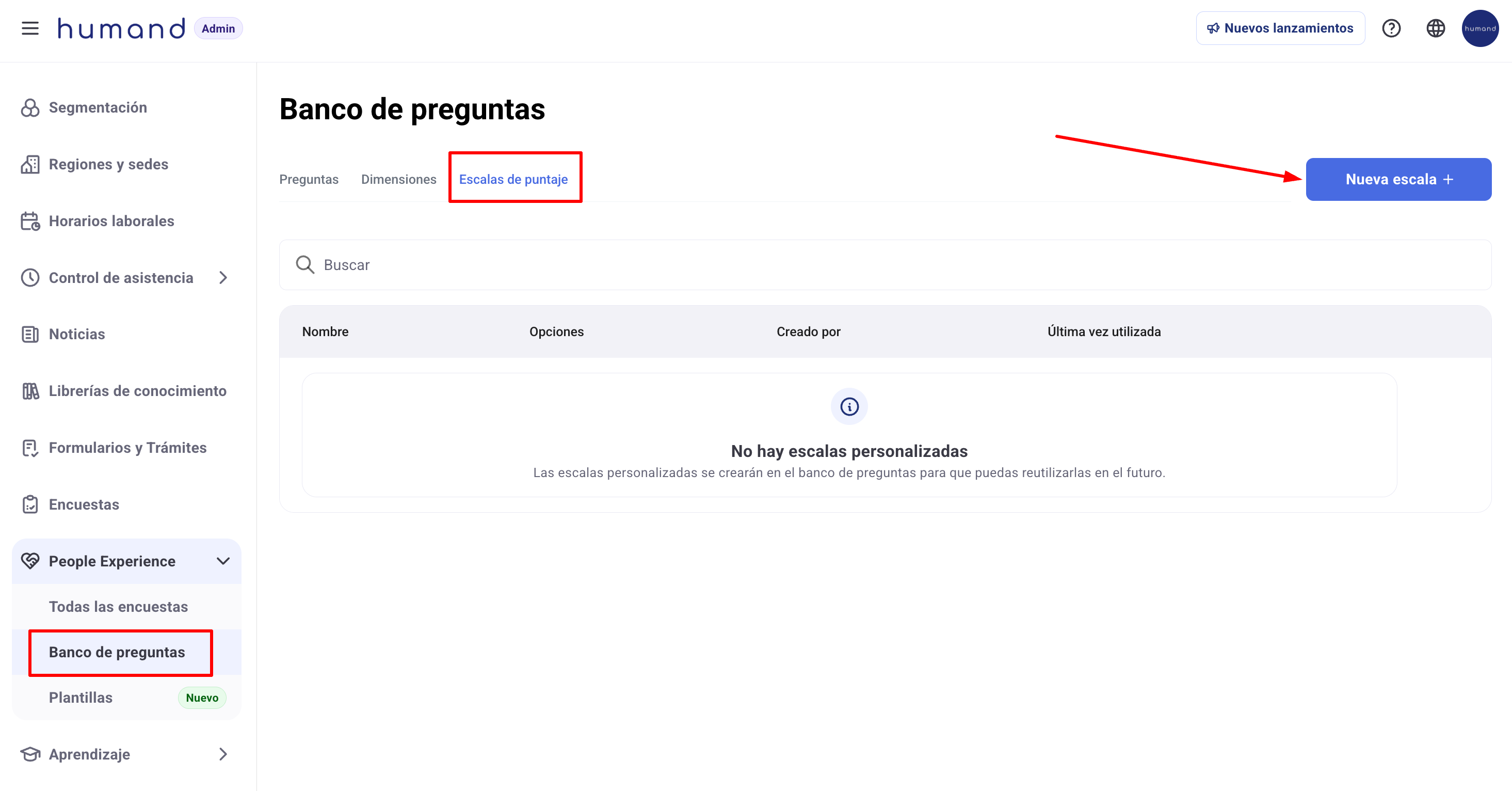This screenshot has height=791, width=1512.
Task: Open Todas las encuestas in sidebar
Action: pos(119,607)
